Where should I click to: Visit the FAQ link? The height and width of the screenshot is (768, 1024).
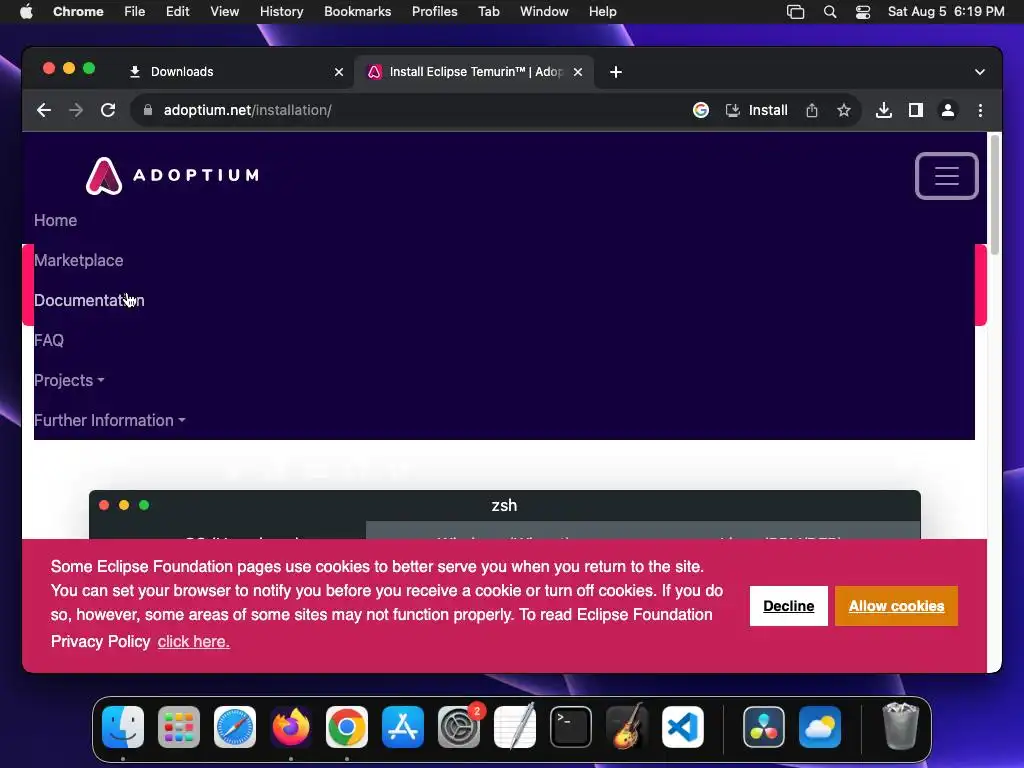click(49, 340)
